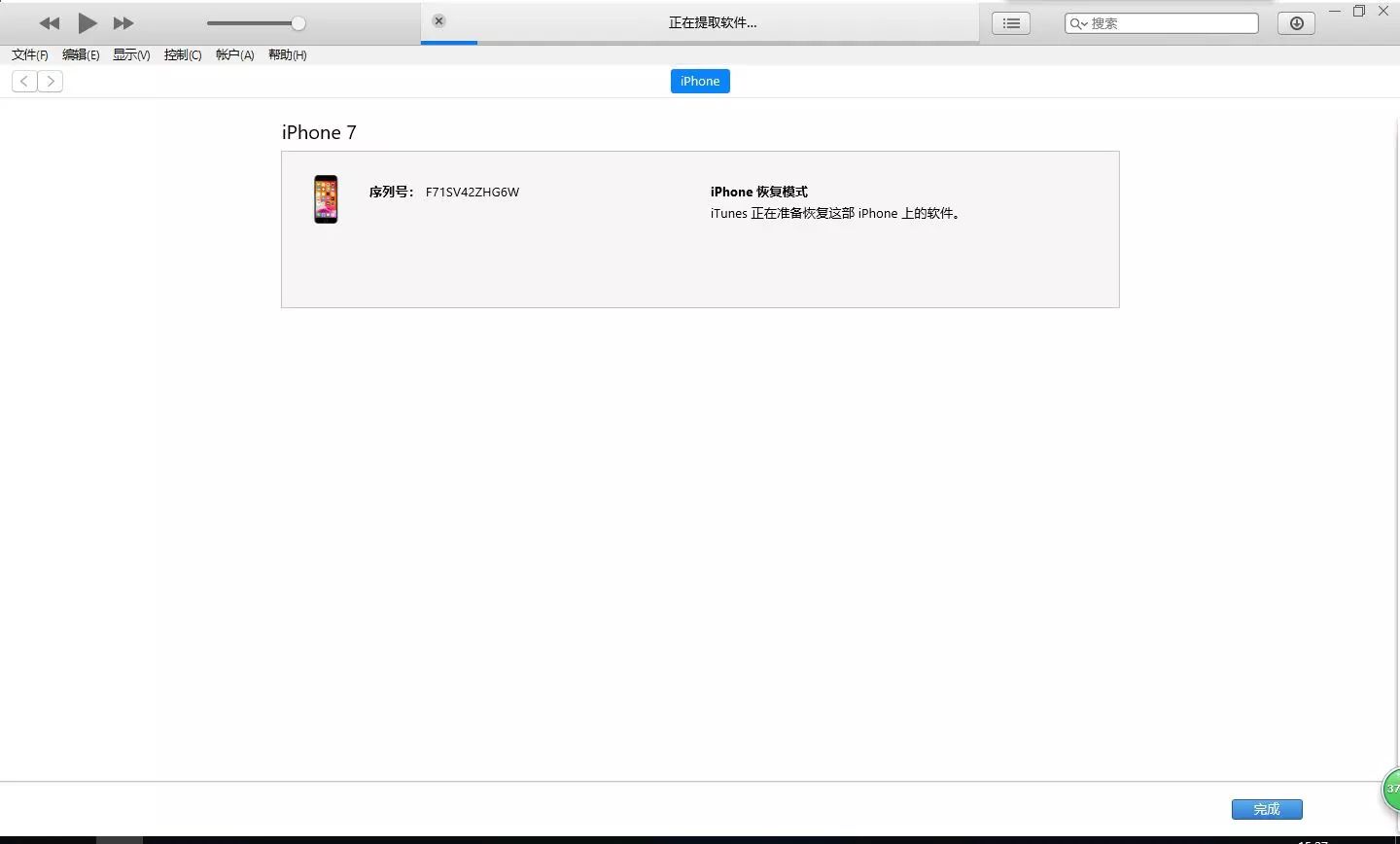This screenshot has height=844, width=1400.
Task: Click the extraction progress bar
Action: click(700, 43)
